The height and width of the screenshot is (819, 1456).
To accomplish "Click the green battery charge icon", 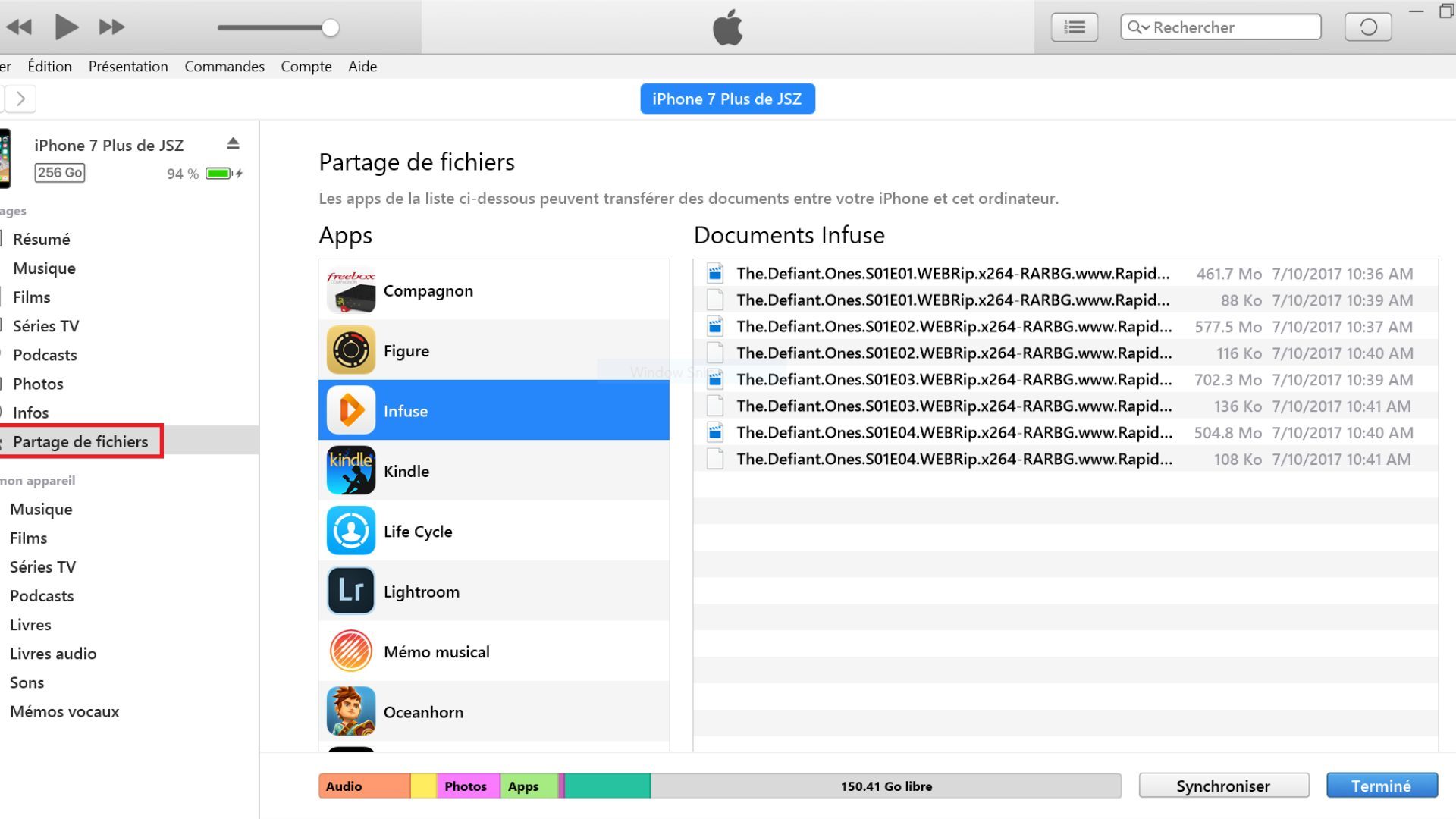I will (x=219, y=174).
